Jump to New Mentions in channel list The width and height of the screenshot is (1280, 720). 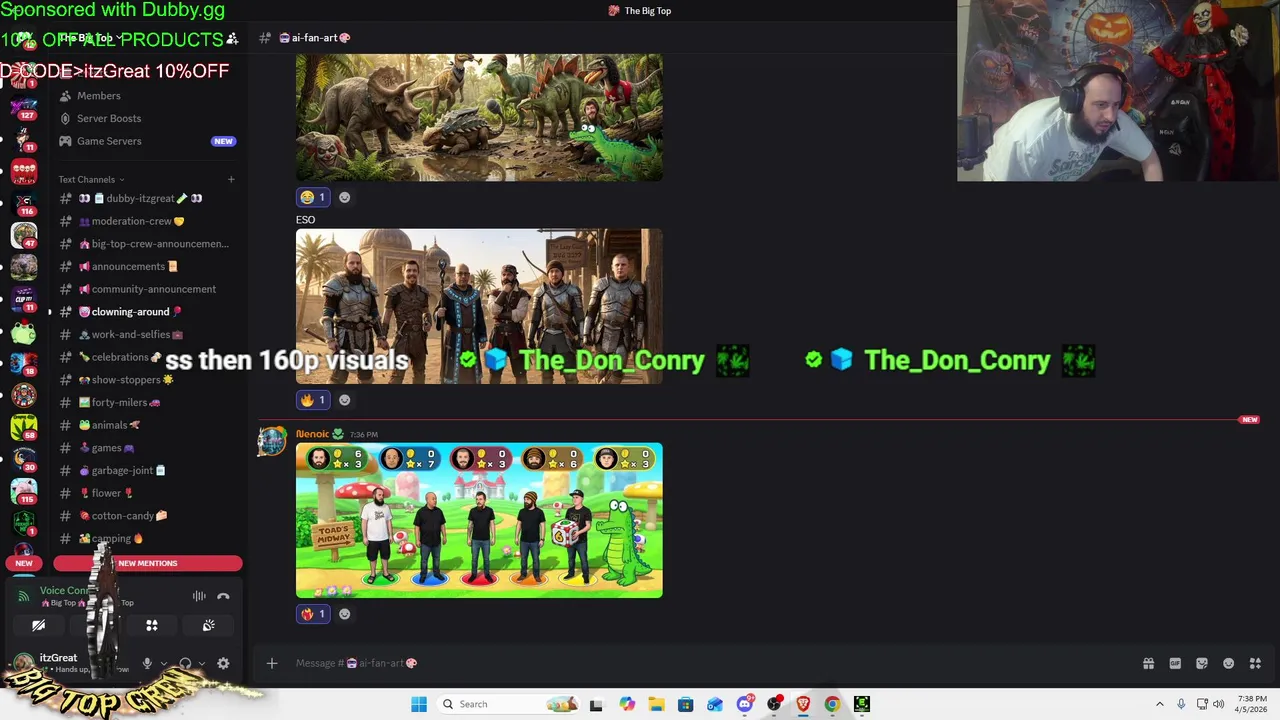point(148,563)
